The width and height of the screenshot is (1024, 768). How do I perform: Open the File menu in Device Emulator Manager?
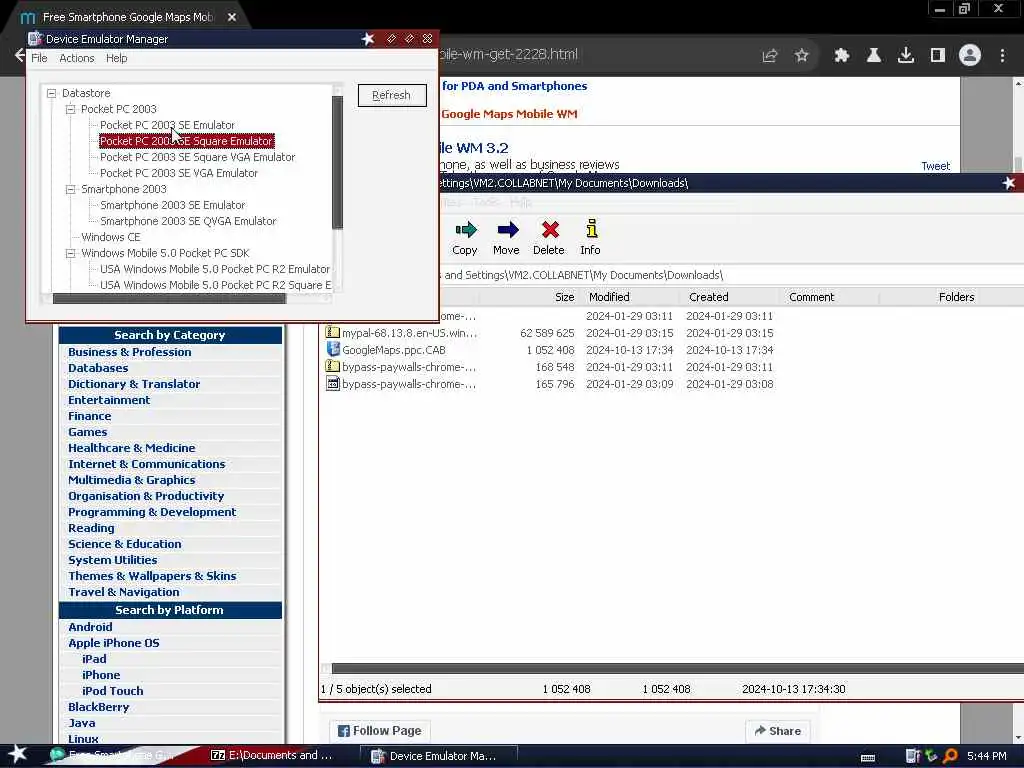click(39, 58)
